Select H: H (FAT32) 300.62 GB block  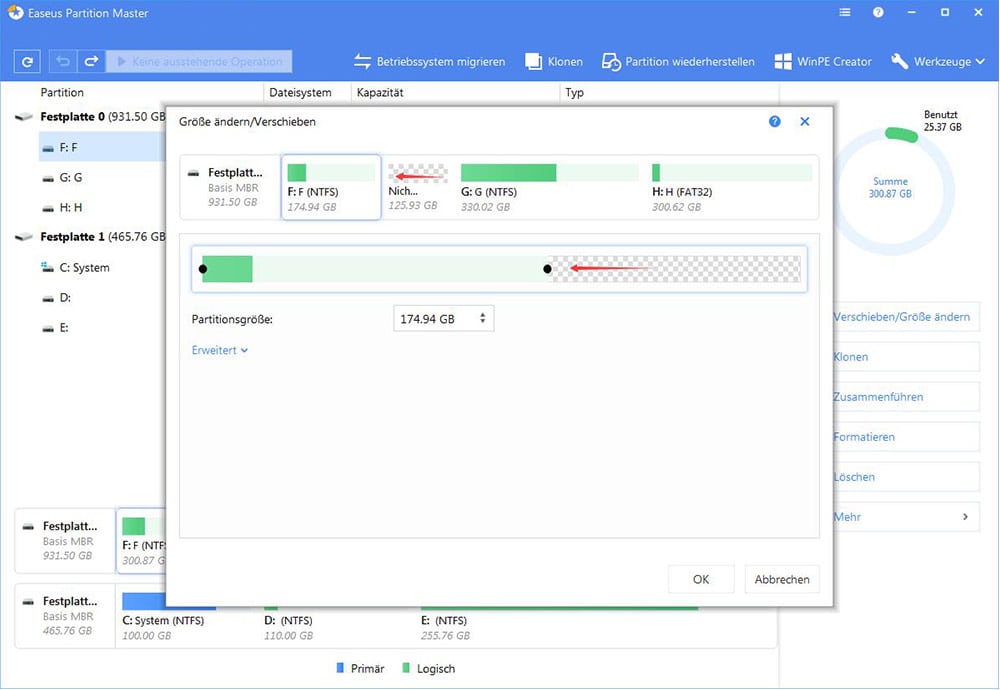pos(732,187)
